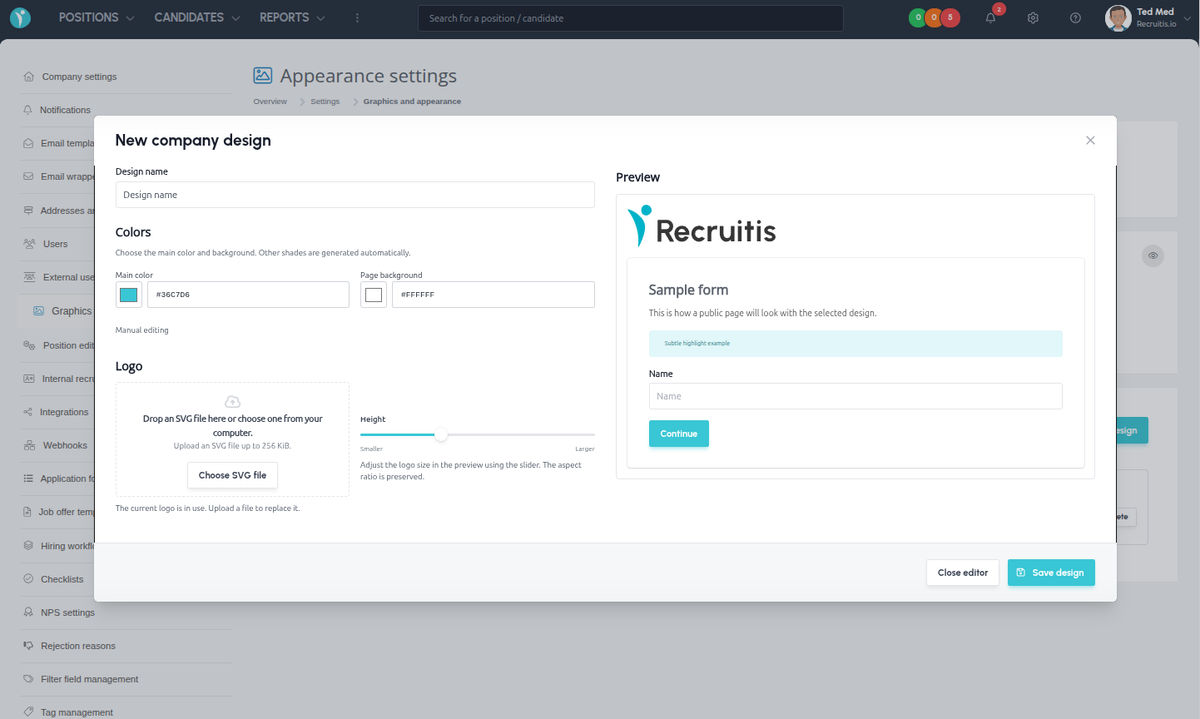Click Close editor button
This screenshot has height=719, width=1200.
pos(962,572)
